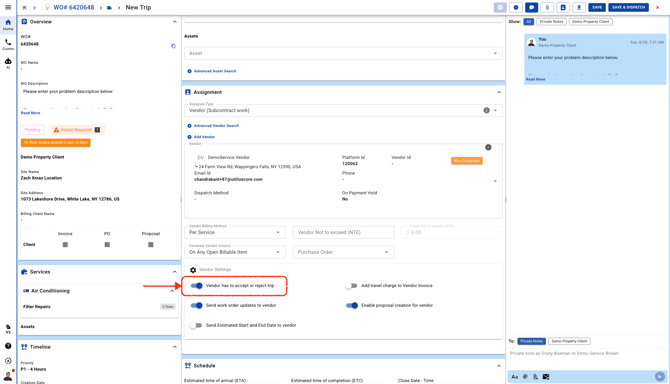
Task: Open the Assignee Type dropdown
Action: [x=343, y=110]
